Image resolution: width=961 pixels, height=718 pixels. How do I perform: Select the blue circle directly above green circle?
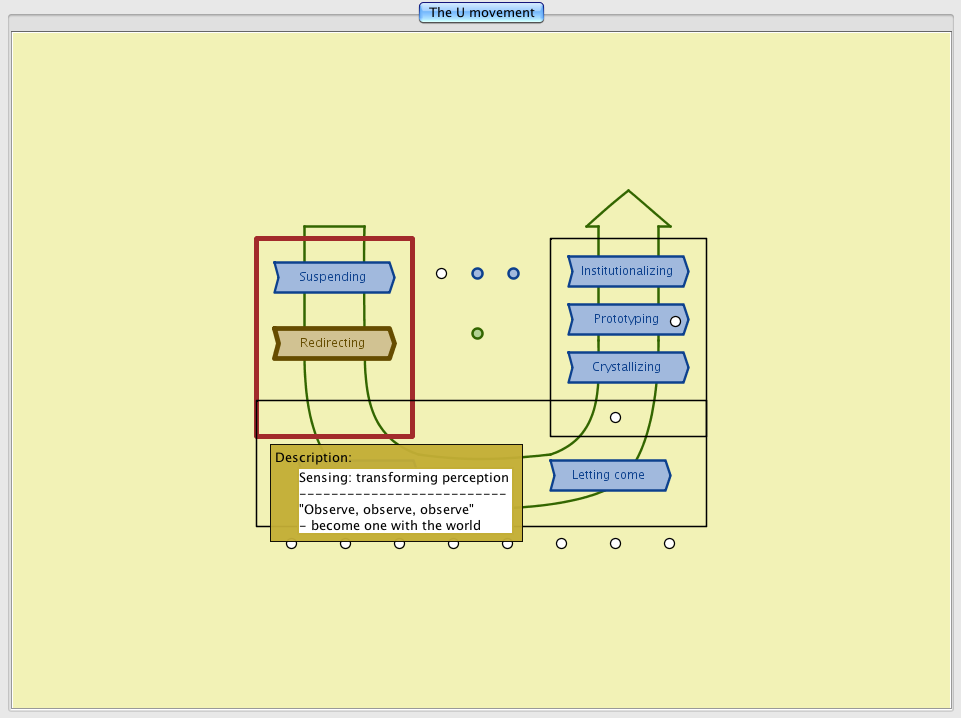[478, 273]
